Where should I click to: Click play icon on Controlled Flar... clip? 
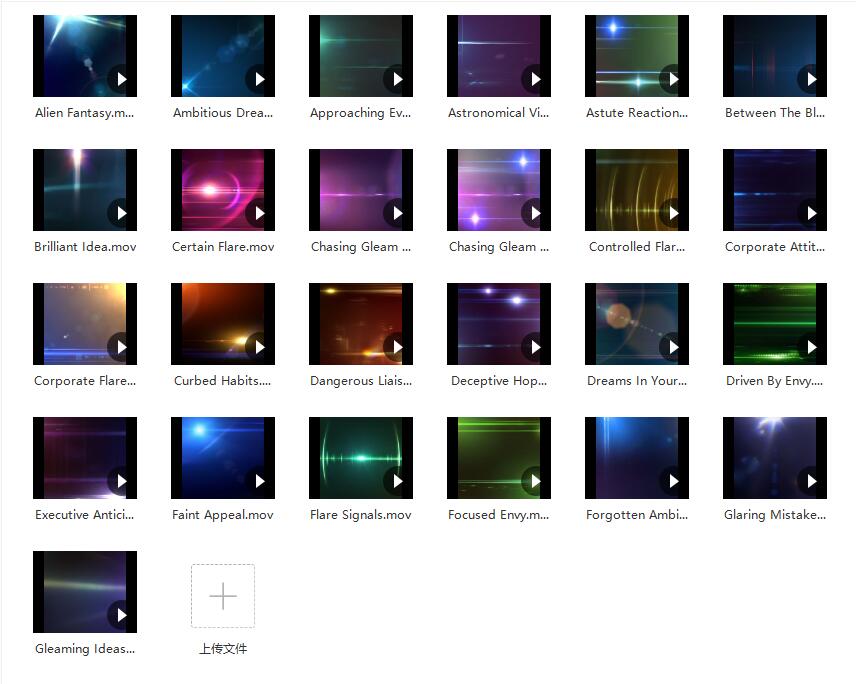click(x=673, y=213)
